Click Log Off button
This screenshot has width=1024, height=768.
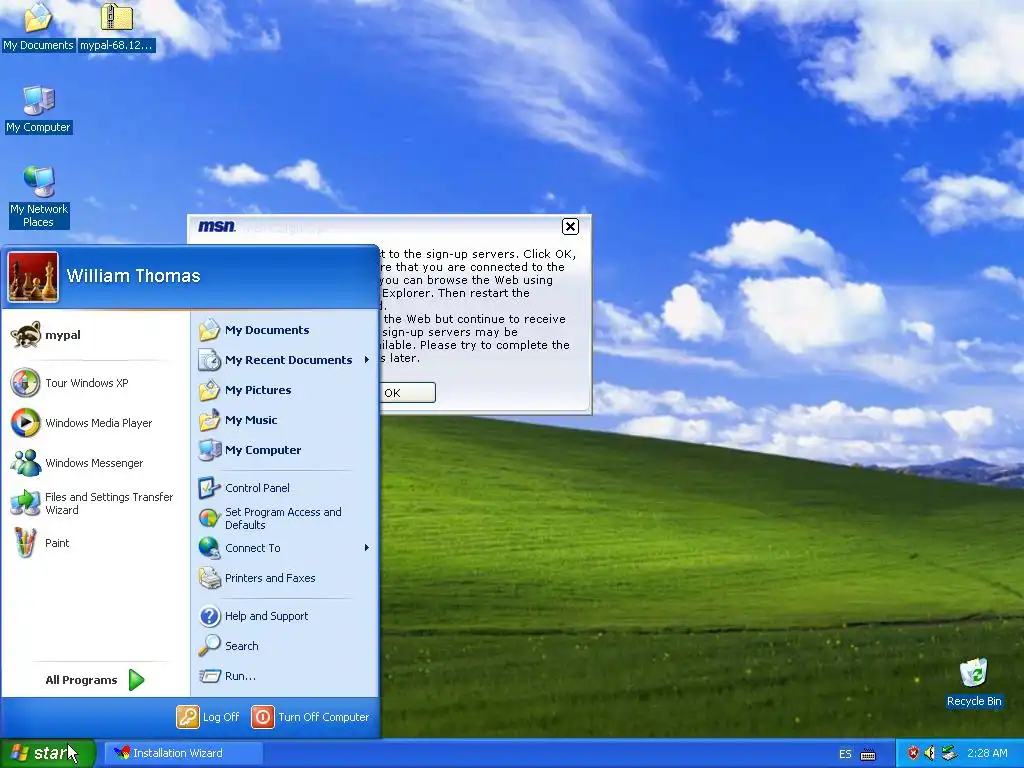pos(208,717)
